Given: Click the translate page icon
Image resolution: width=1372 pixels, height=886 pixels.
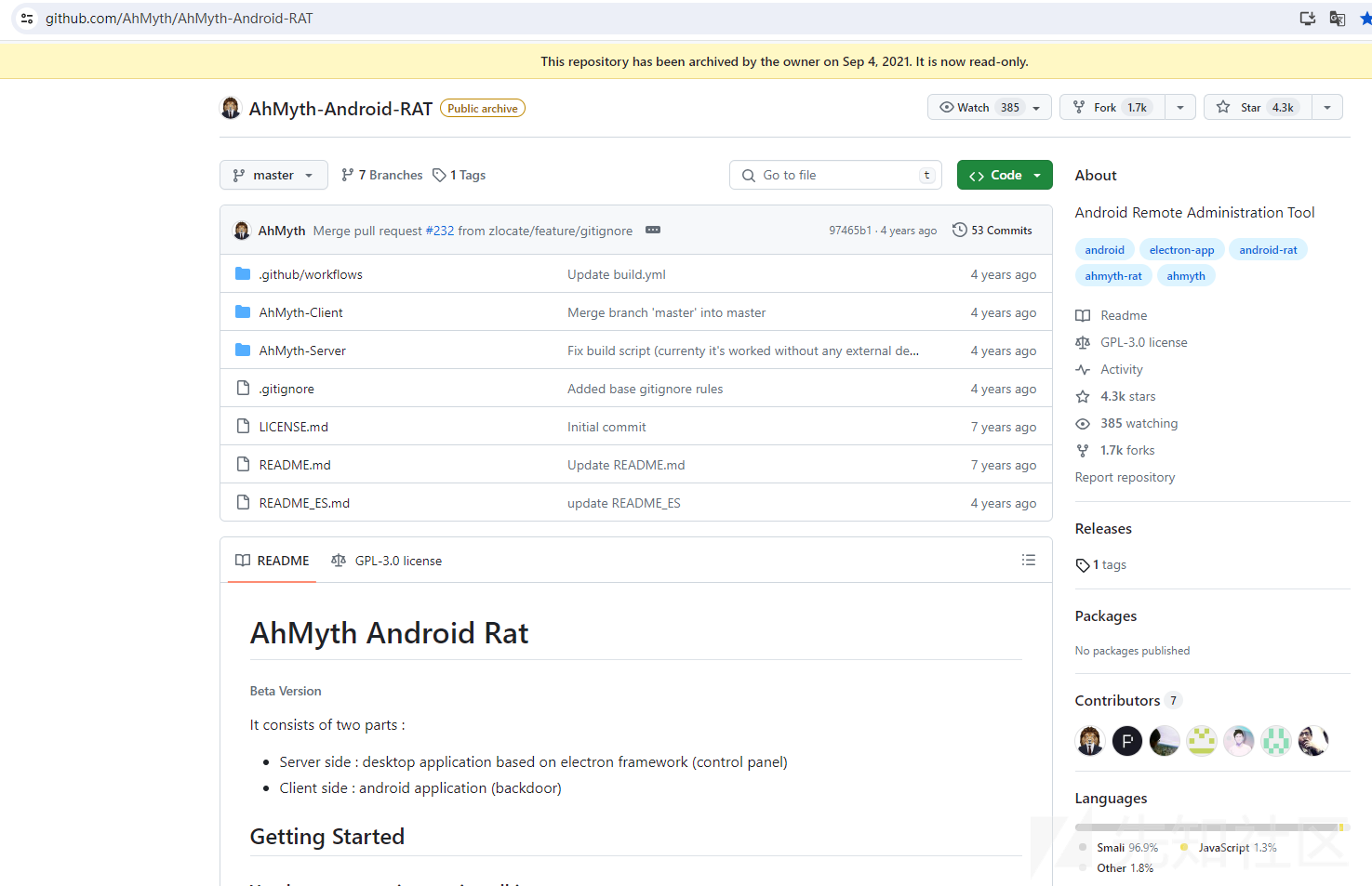Looking at the screenshot, I should pos(1337,19).
